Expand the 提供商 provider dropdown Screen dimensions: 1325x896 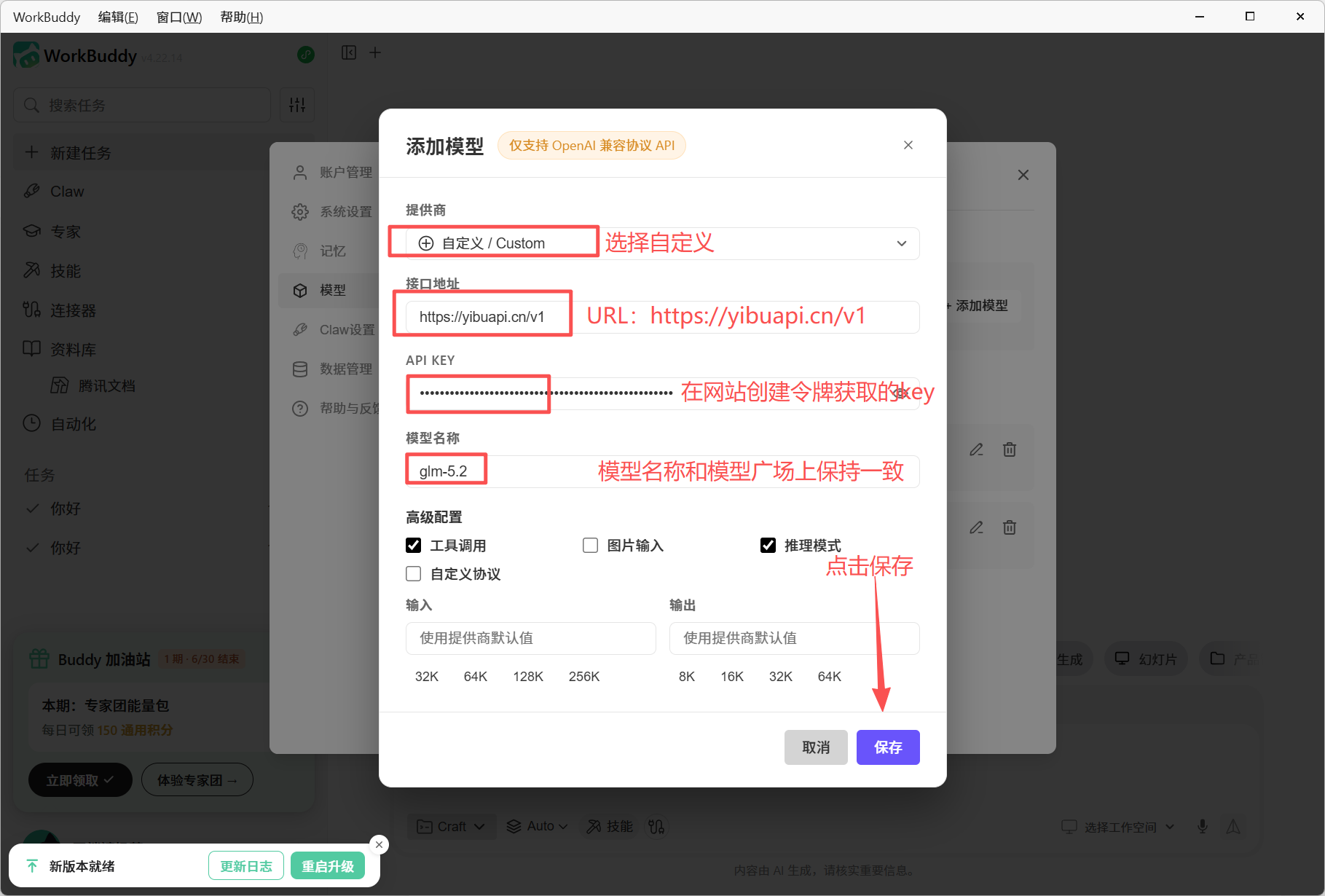pyautogui.click(x=662, y=243)
